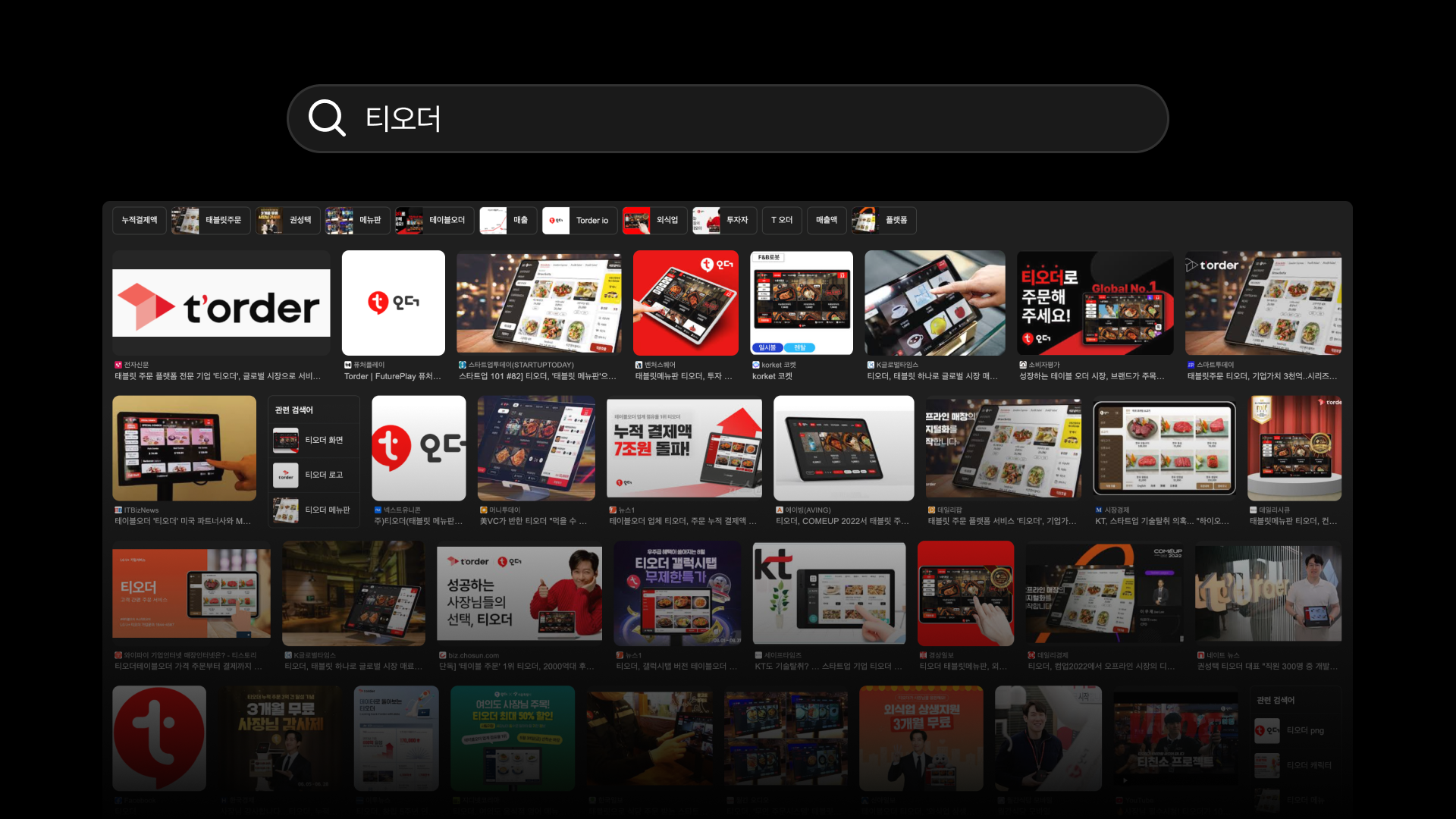Open the white square 티오더 logo thumbnail

coord(393,303)
